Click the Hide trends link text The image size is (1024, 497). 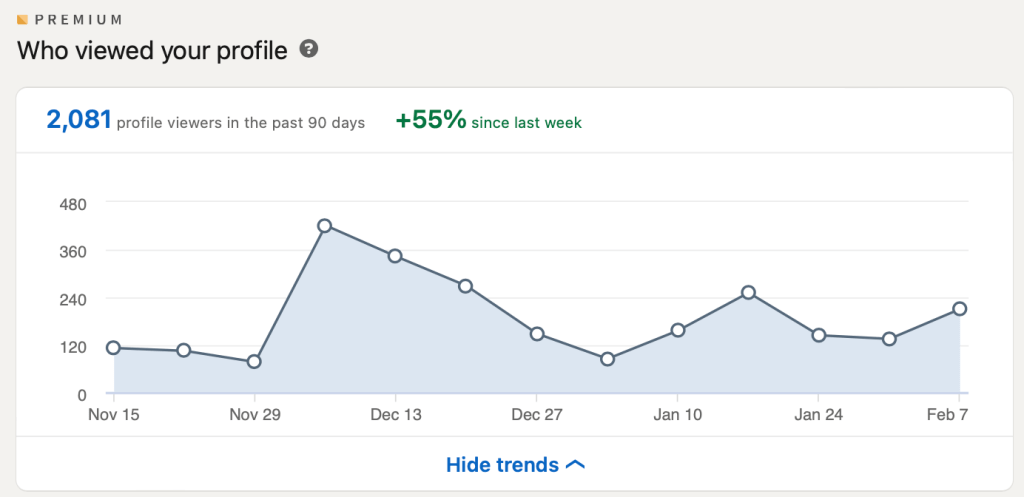tap(502, 465)
